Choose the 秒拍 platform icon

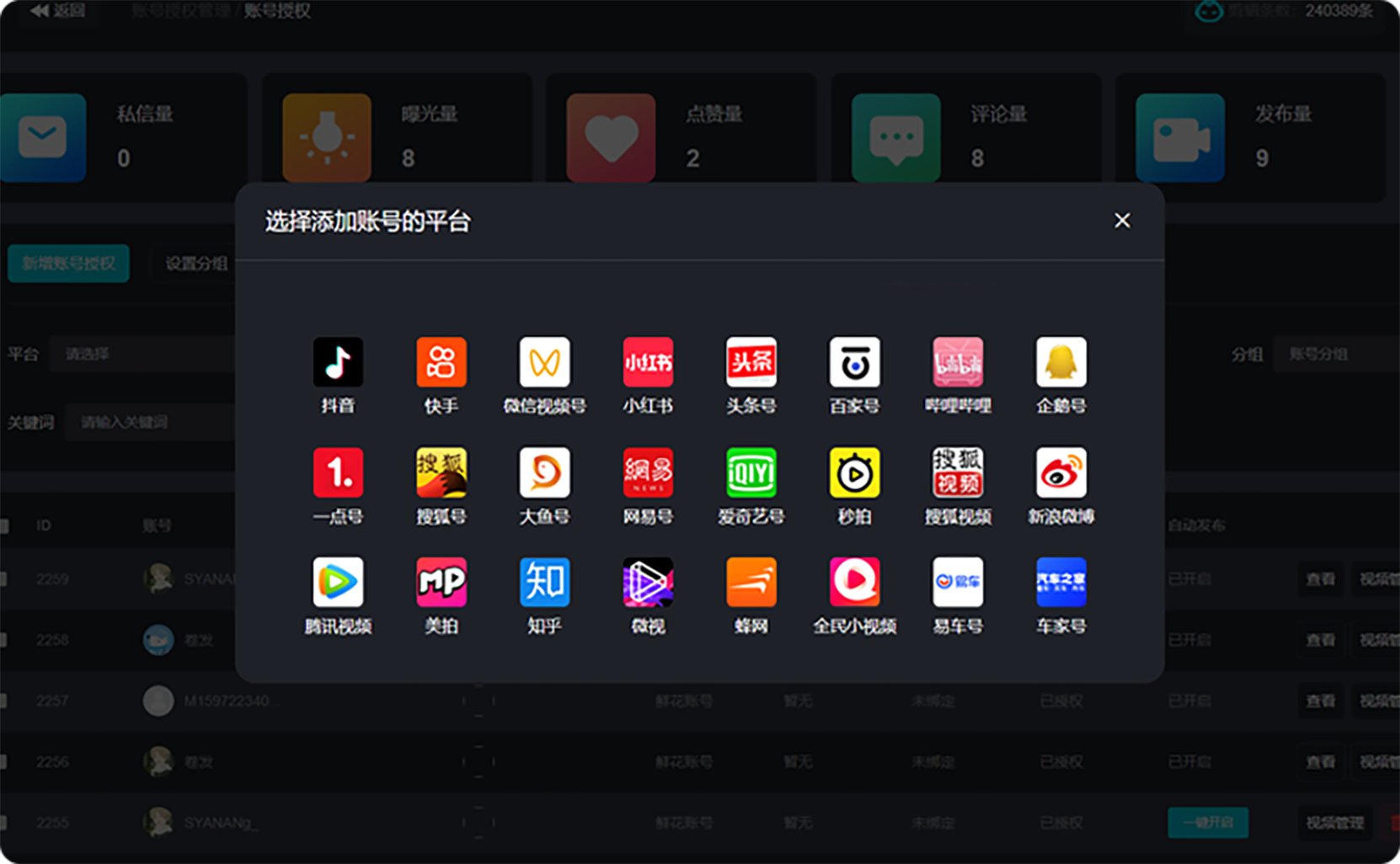click(855, 472)
